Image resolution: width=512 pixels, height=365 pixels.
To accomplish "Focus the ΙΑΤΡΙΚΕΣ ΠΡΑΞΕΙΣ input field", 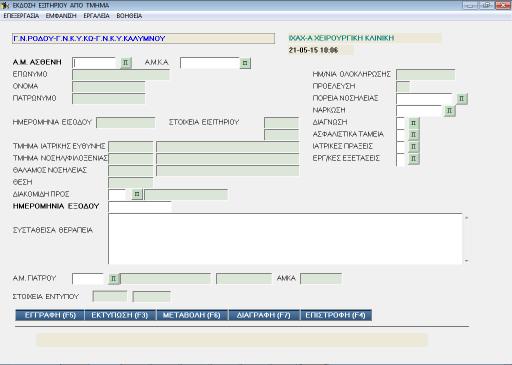I will [x=401, y=147].
